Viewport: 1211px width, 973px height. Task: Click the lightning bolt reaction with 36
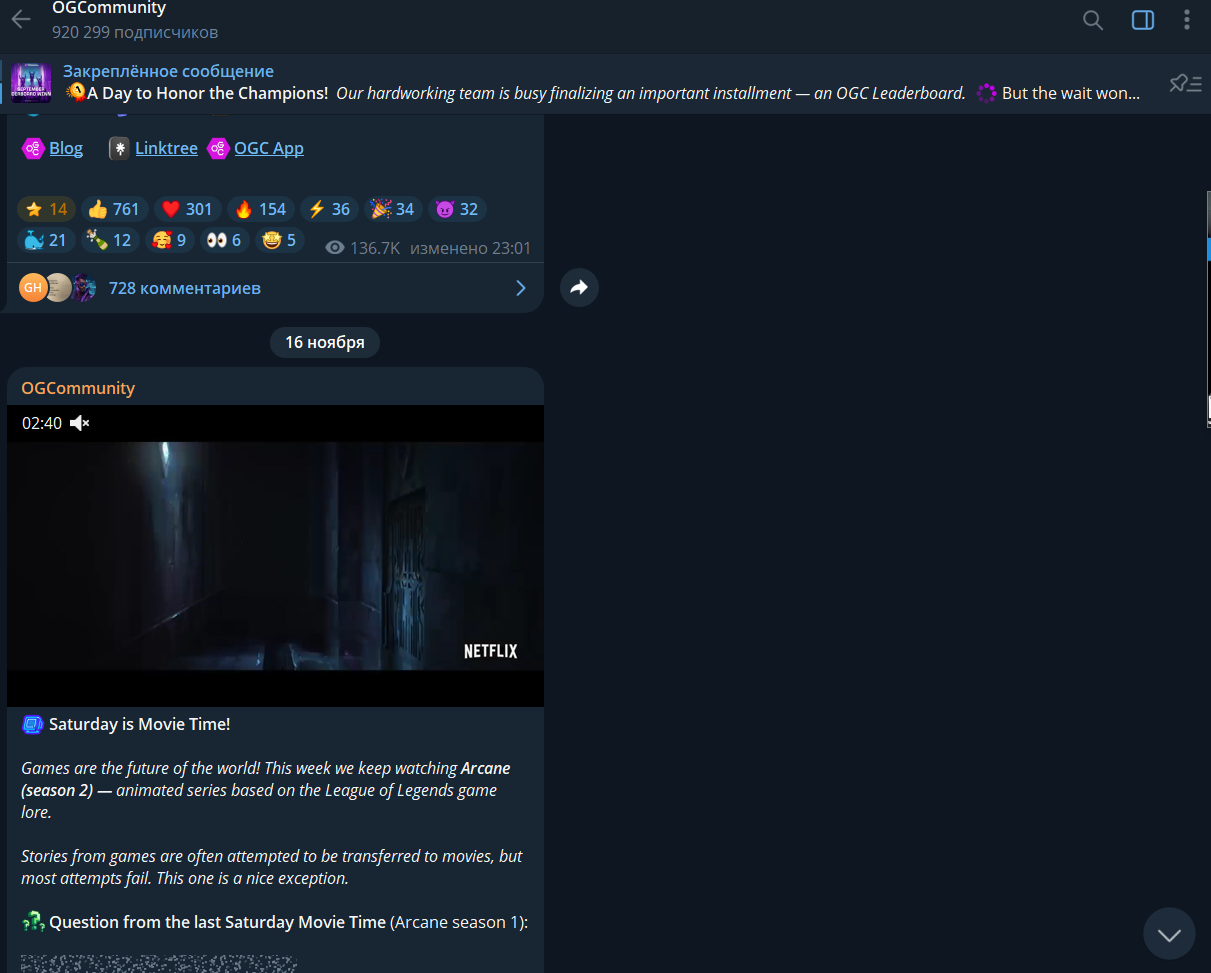coord(329,209)
